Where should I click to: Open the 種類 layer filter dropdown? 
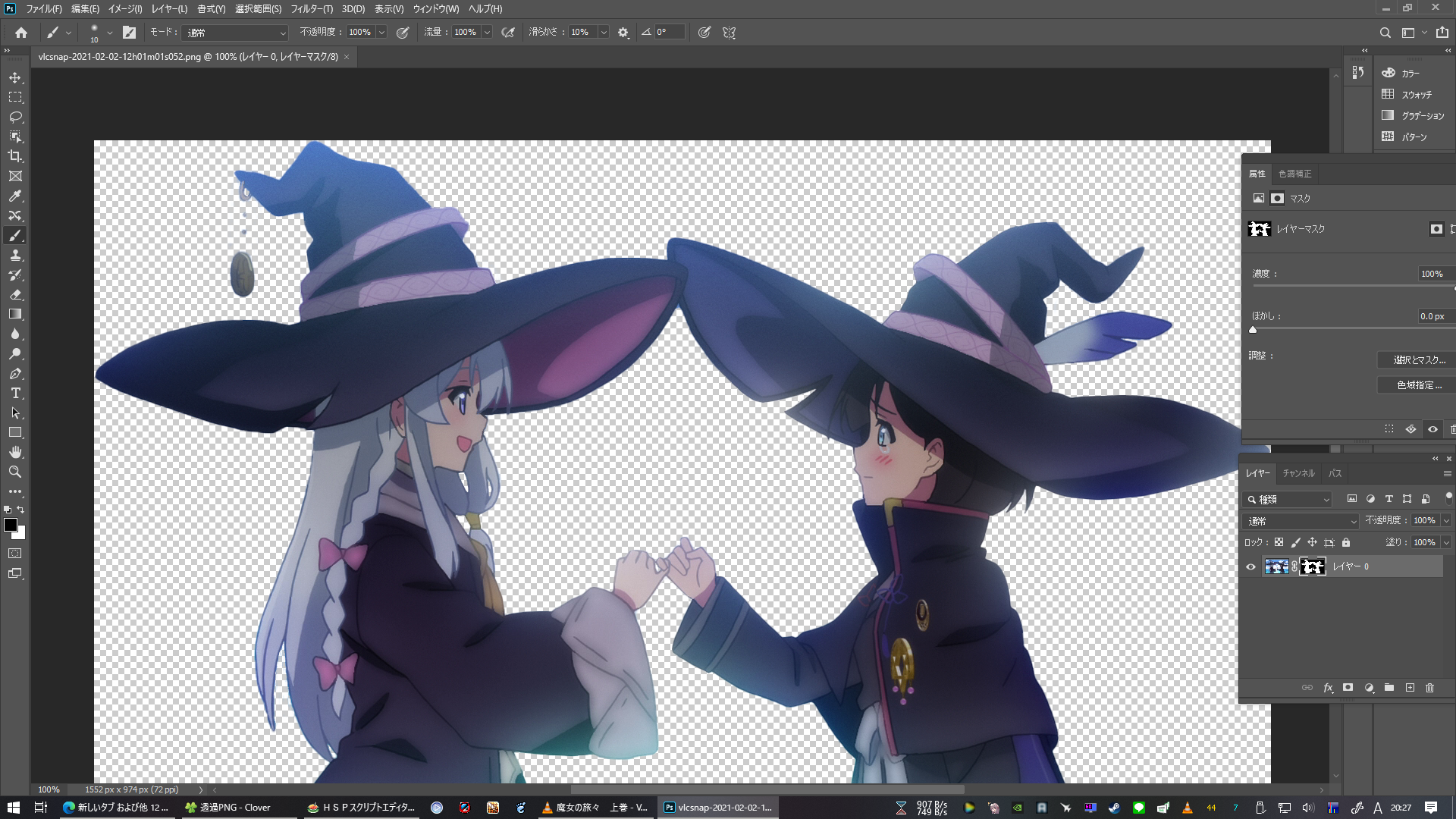tap(1288, 499)
